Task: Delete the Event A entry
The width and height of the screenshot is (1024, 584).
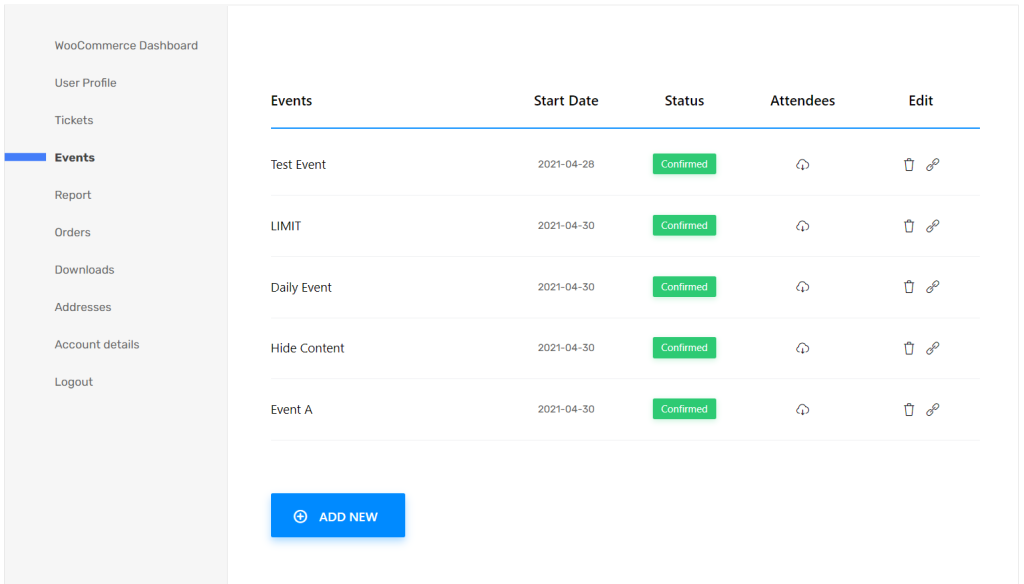Action: (908, 409)
